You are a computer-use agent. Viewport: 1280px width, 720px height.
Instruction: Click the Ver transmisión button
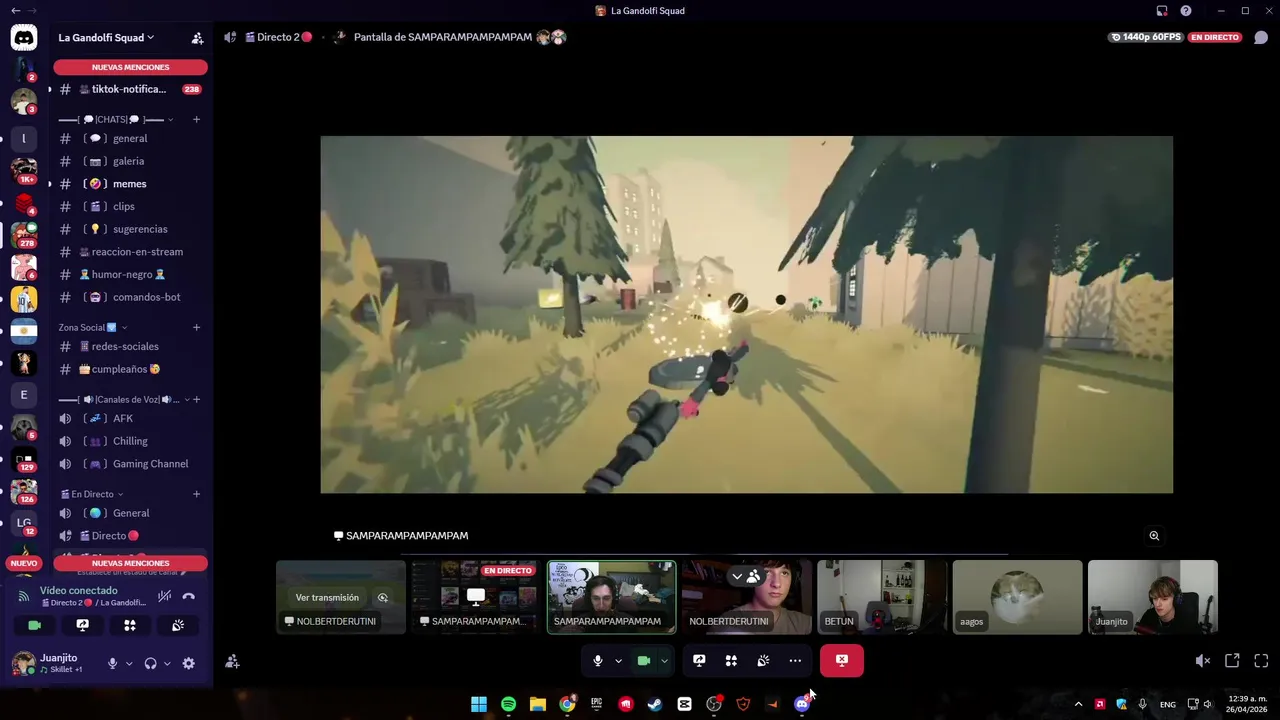click(x=327, y=597)
